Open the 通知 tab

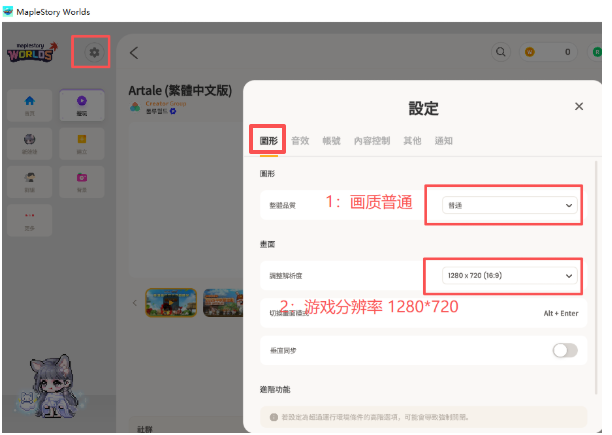pos(443,141)
